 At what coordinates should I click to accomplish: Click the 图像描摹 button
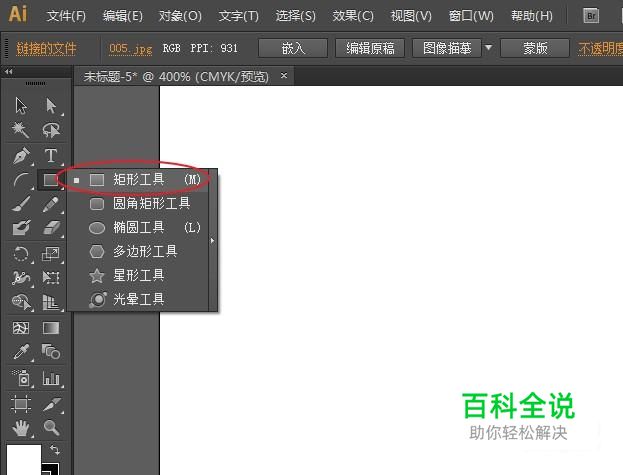pos(447,48)
